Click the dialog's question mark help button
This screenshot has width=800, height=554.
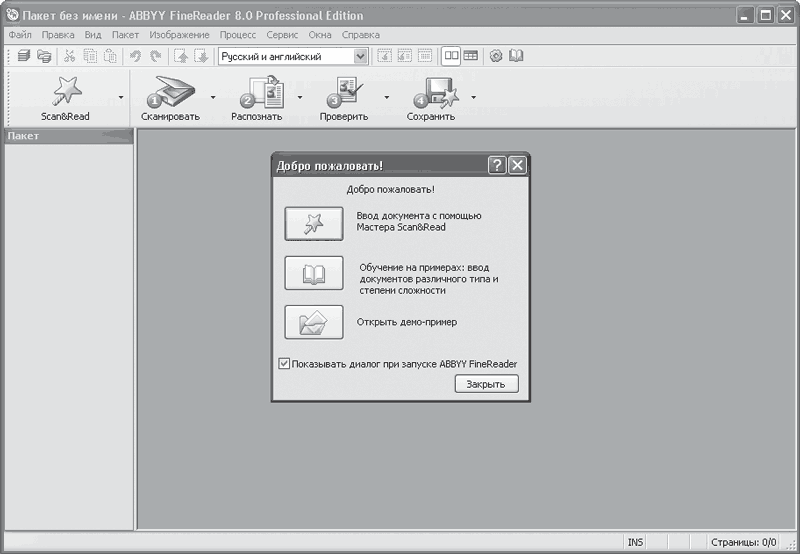(497, 165)
